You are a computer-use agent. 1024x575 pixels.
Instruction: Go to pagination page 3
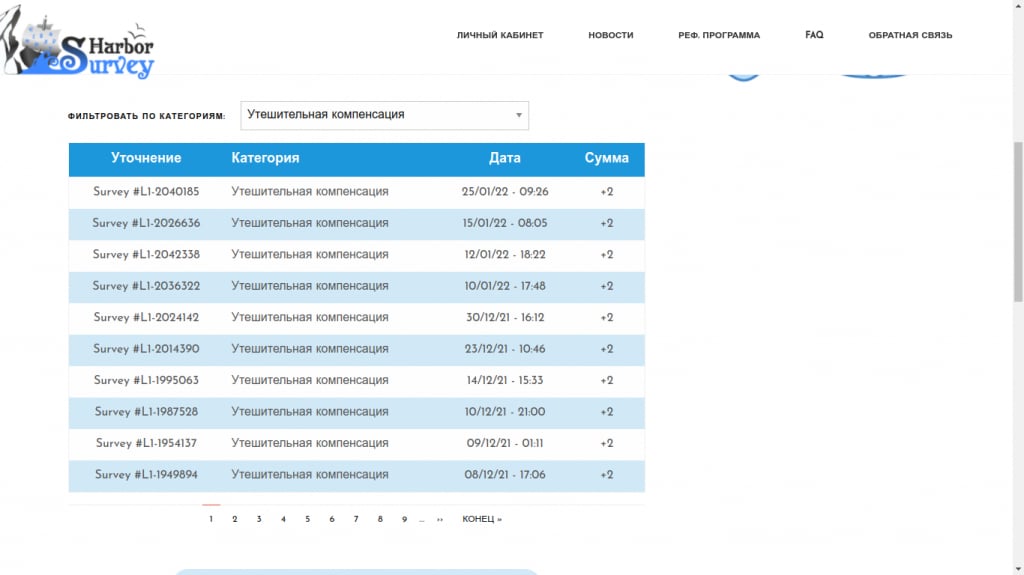click(x=259, y=519)
